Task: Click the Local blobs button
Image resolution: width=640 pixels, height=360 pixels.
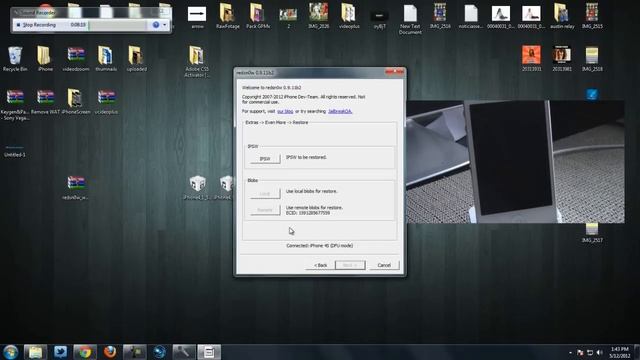Action: point(265,193)
